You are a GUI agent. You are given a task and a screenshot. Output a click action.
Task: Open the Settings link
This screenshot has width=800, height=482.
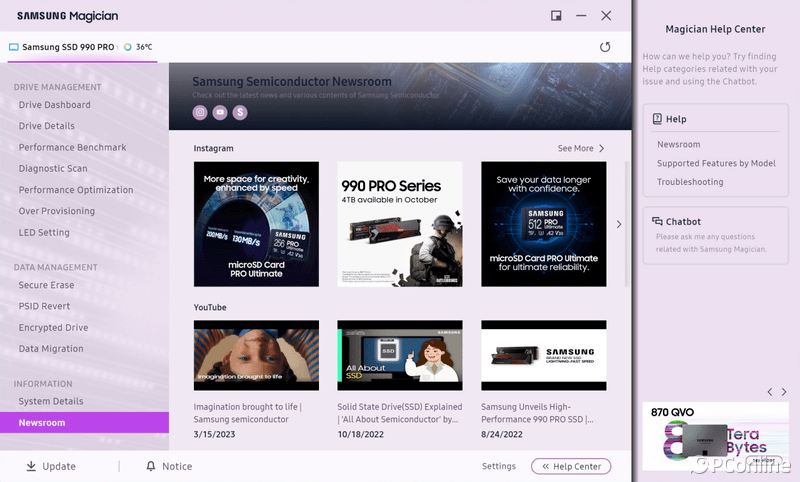pos(499,466)
